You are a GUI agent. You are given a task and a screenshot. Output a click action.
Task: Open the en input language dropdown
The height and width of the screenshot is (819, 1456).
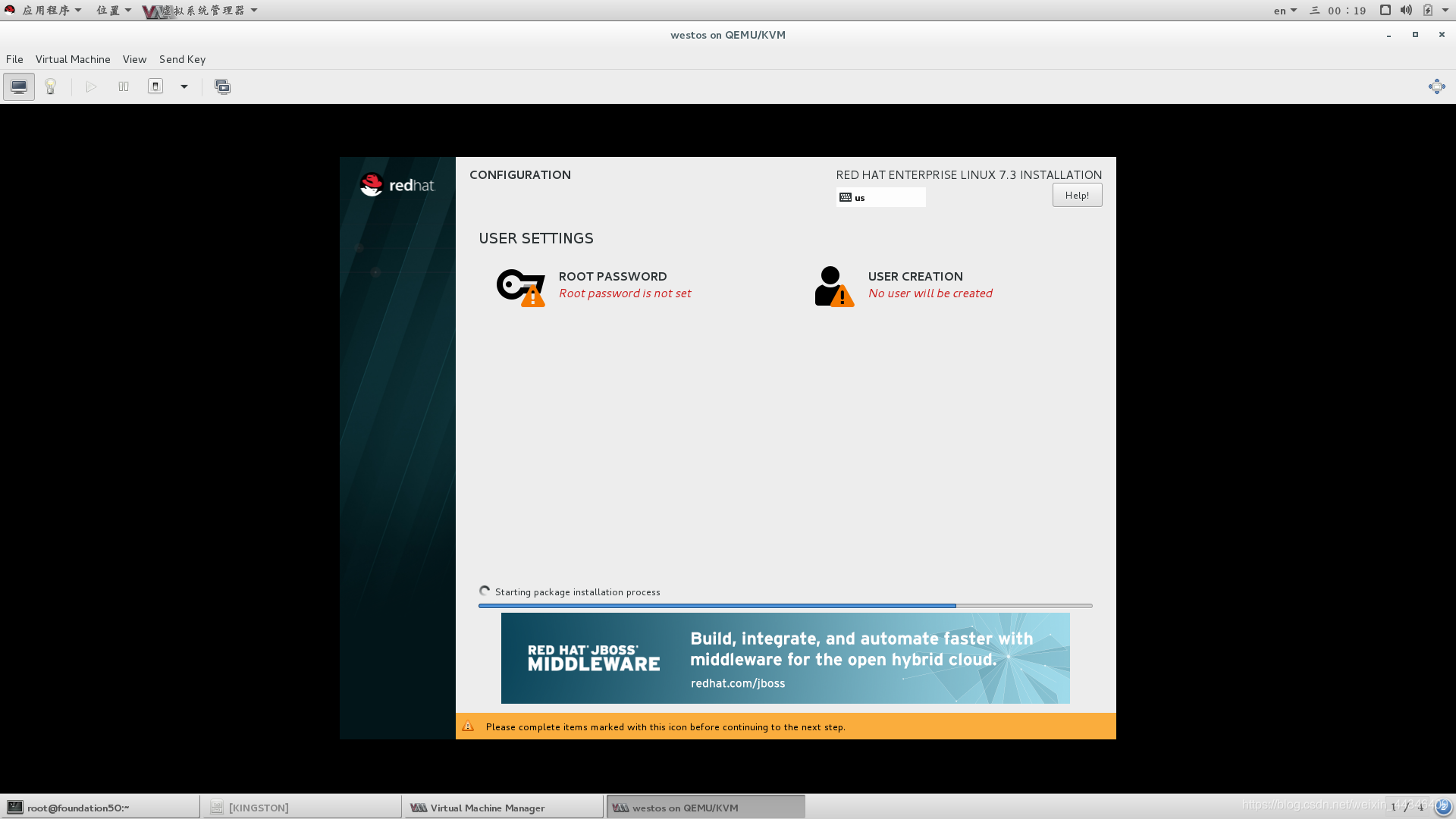(x=1285, y=11)
